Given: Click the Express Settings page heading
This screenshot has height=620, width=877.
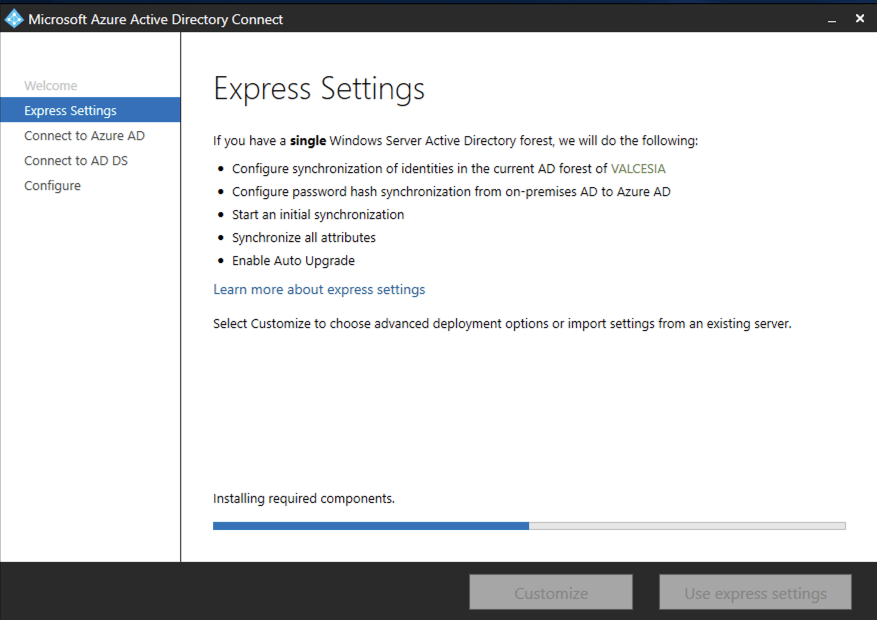Looking at the screenshot, I should [319, 88].
